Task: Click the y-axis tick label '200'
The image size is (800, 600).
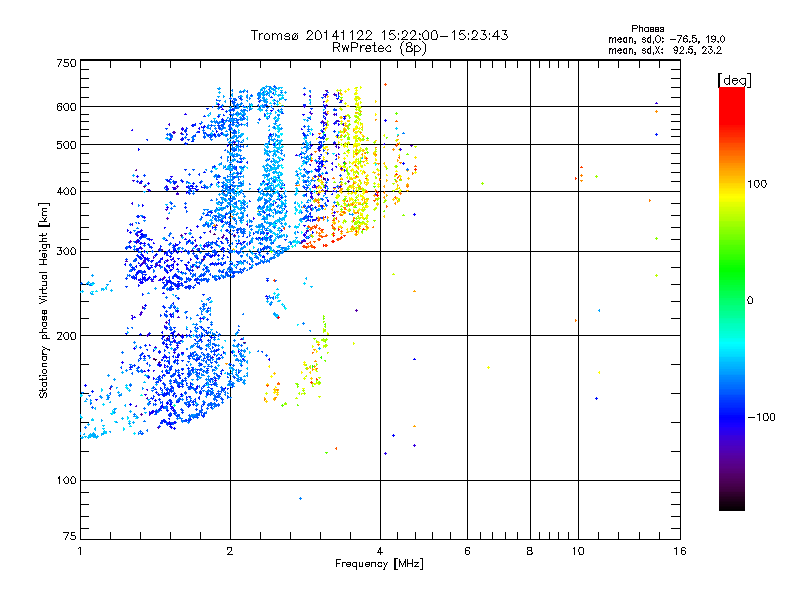Action: [66, 336]
